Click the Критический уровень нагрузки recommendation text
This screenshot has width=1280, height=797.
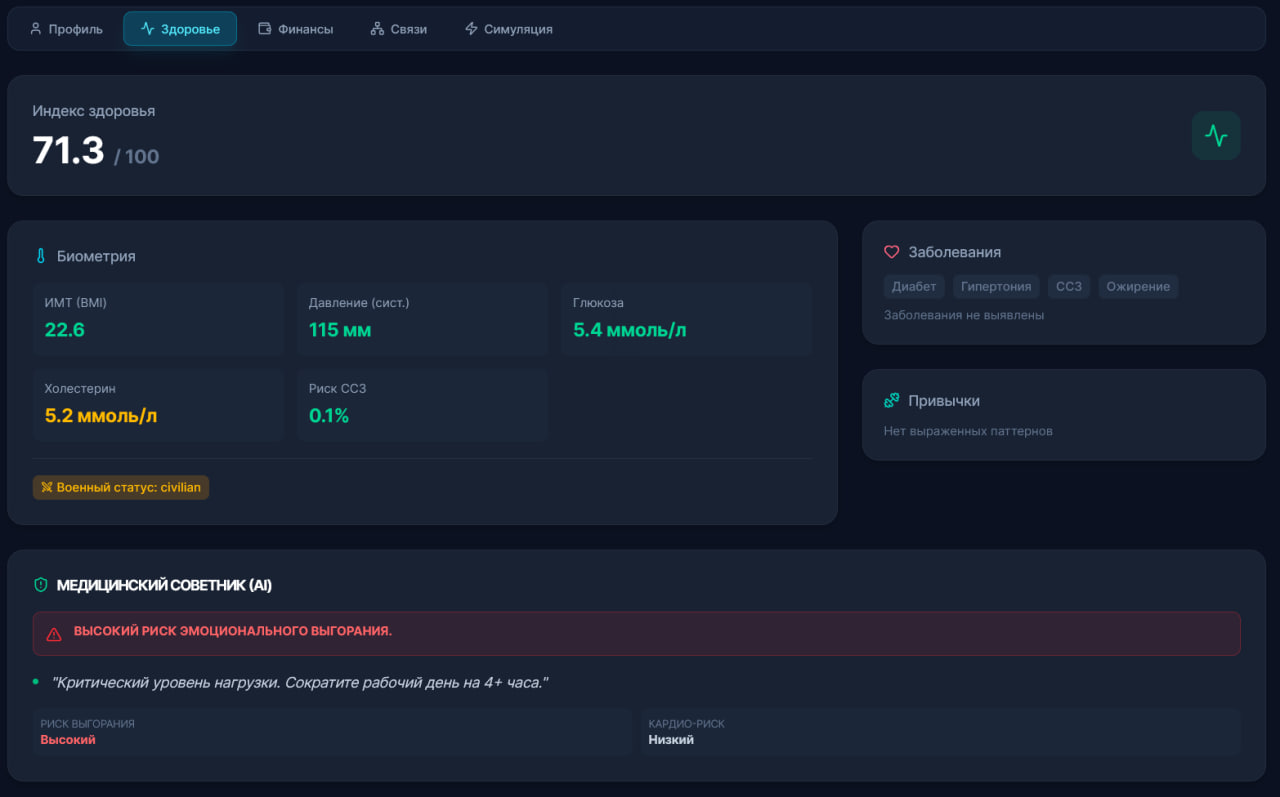click(x=300, y=682)
